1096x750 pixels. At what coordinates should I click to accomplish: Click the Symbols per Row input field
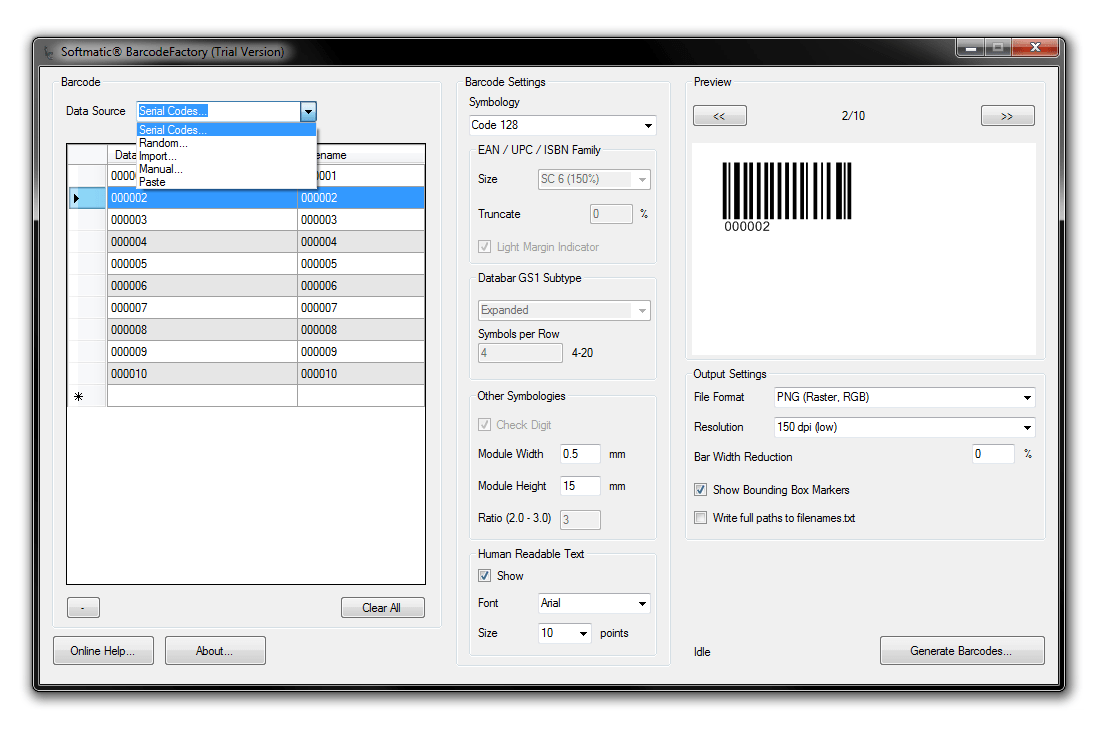coord(520,353)
